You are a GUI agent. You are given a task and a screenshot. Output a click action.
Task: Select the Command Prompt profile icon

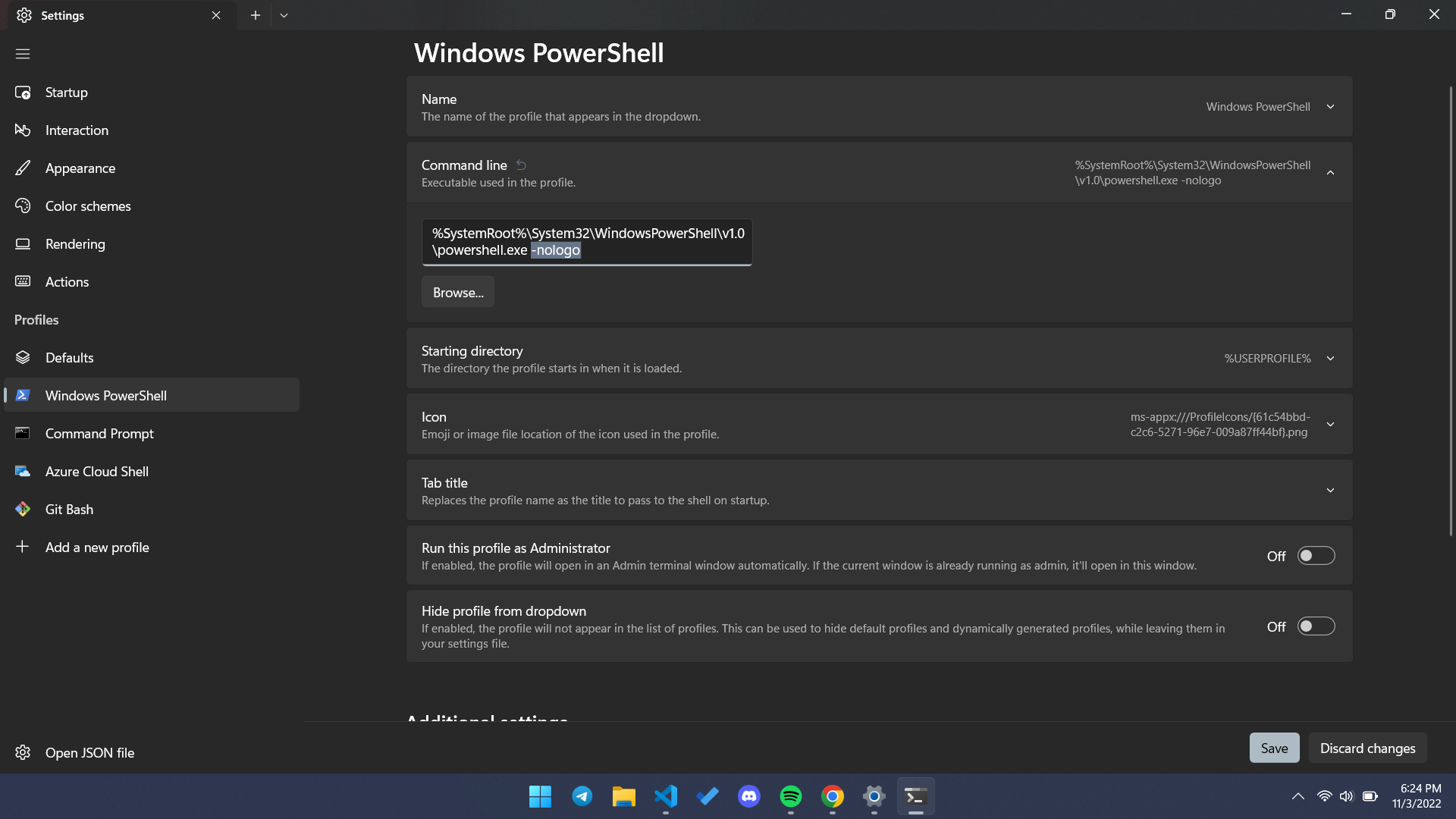click(22, 433)
